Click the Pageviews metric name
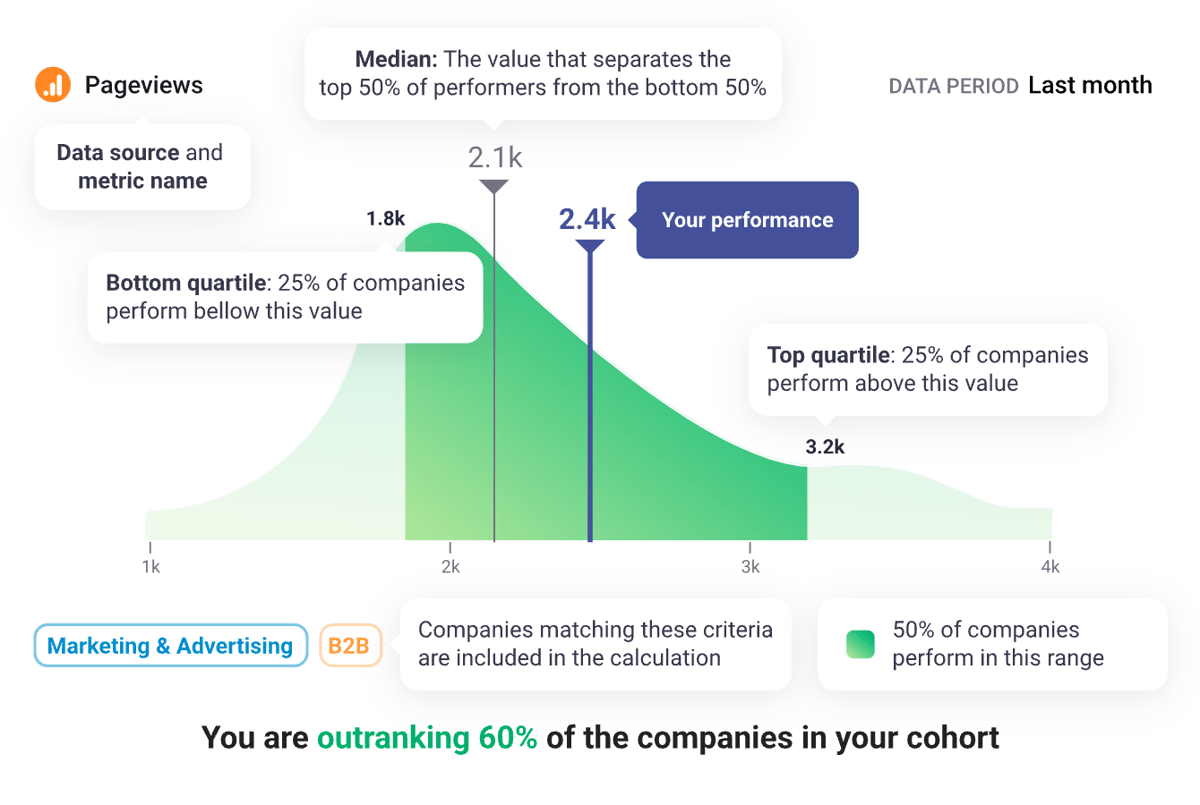Screen dimensions: 1200x805 click(x=143, y=85)
